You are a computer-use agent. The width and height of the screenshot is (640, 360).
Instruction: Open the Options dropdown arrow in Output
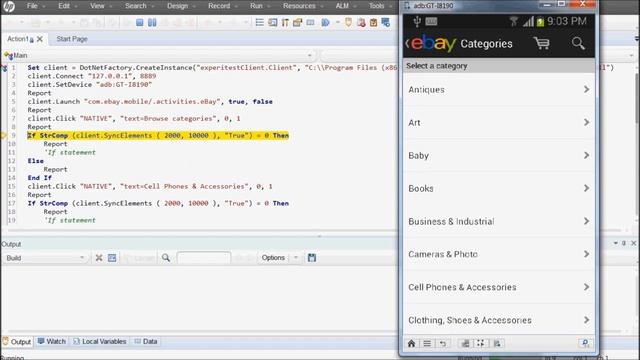(x=296, y=258)
